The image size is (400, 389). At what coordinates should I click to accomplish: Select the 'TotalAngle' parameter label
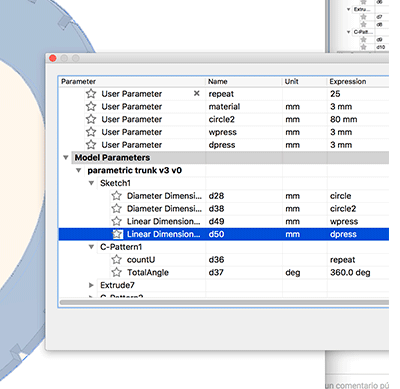pyautogui.click(x=148, y=273)
